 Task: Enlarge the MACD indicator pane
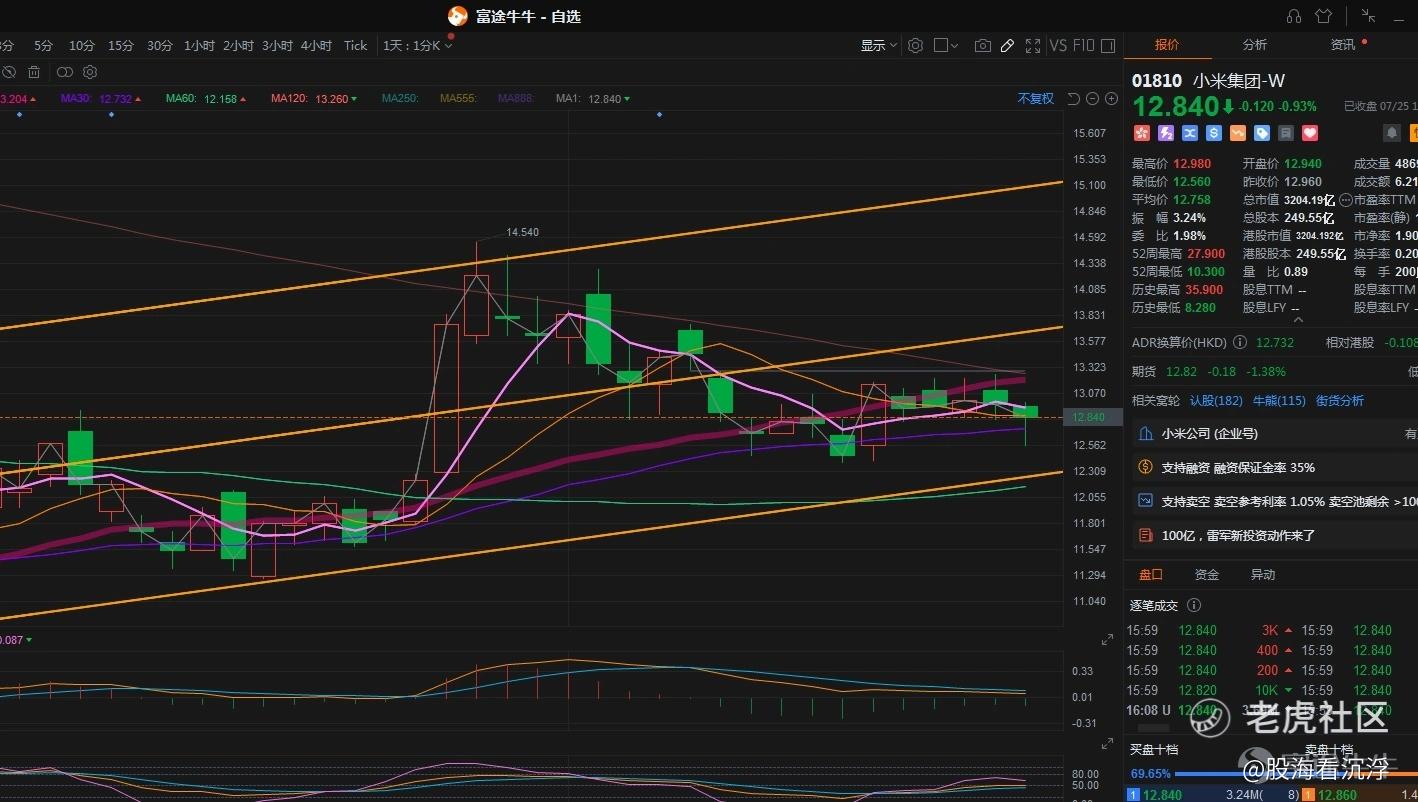click(x=1107, y=640)
